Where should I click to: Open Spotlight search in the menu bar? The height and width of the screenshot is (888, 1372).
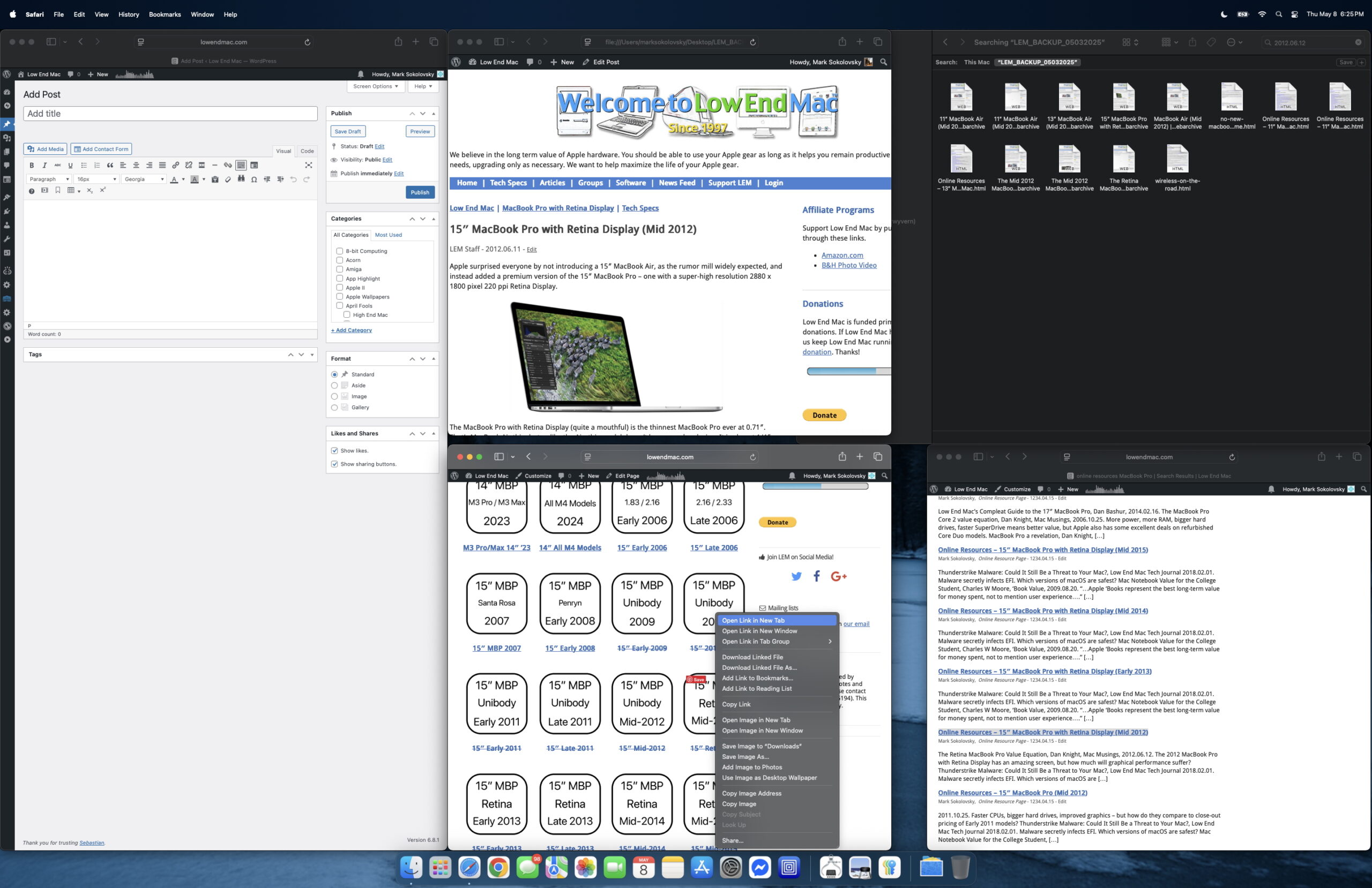[x=1279, y=14]
